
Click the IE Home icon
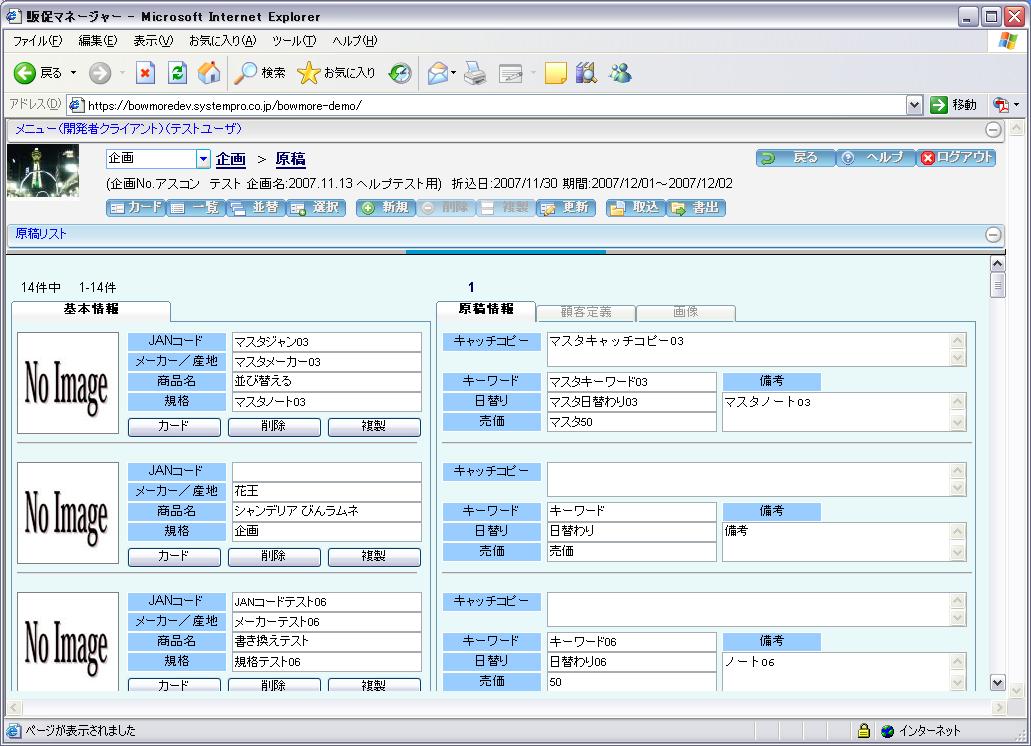pyautogui.click(x=209, y=73)
